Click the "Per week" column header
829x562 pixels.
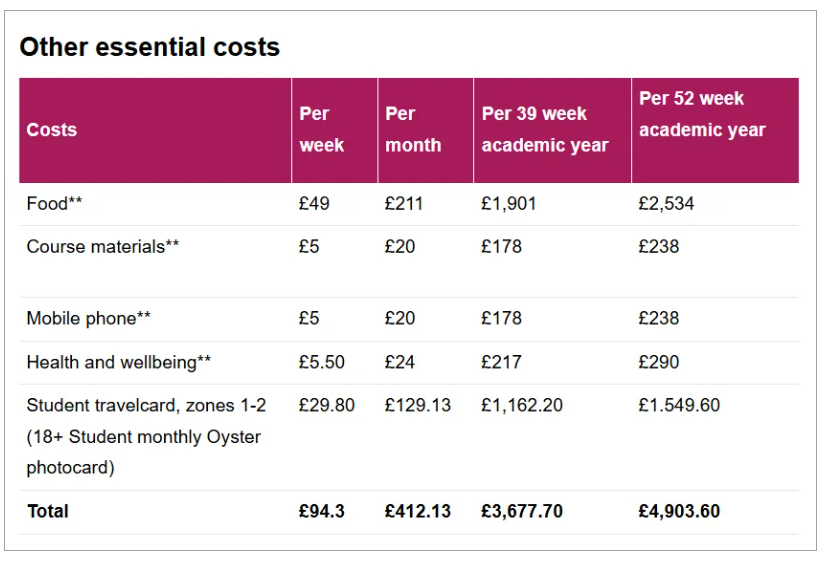click(322, 130)
